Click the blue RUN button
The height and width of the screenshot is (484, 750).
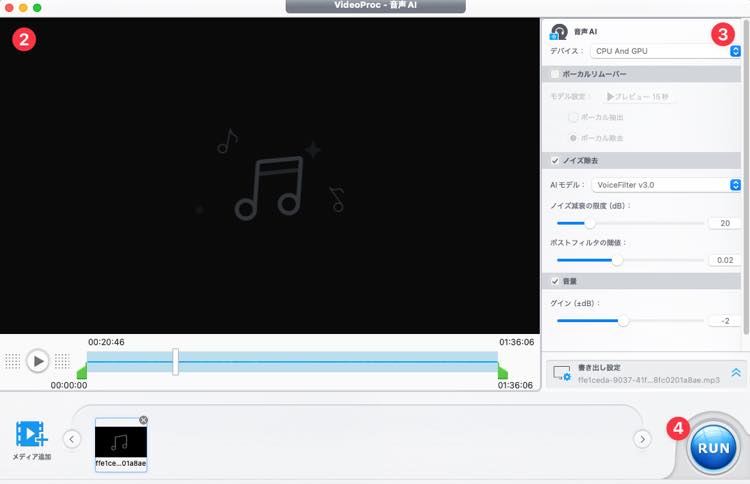713,448
